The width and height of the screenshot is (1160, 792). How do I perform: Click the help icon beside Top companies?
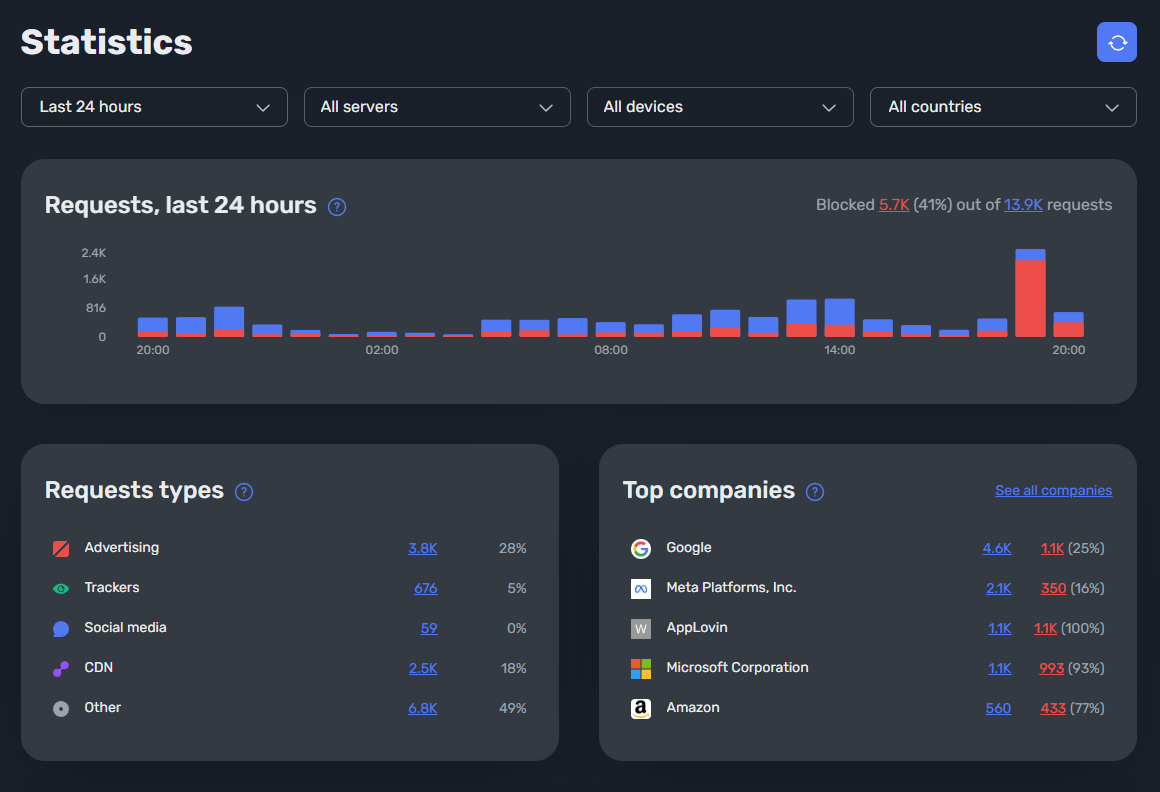[x=814, y=491]
